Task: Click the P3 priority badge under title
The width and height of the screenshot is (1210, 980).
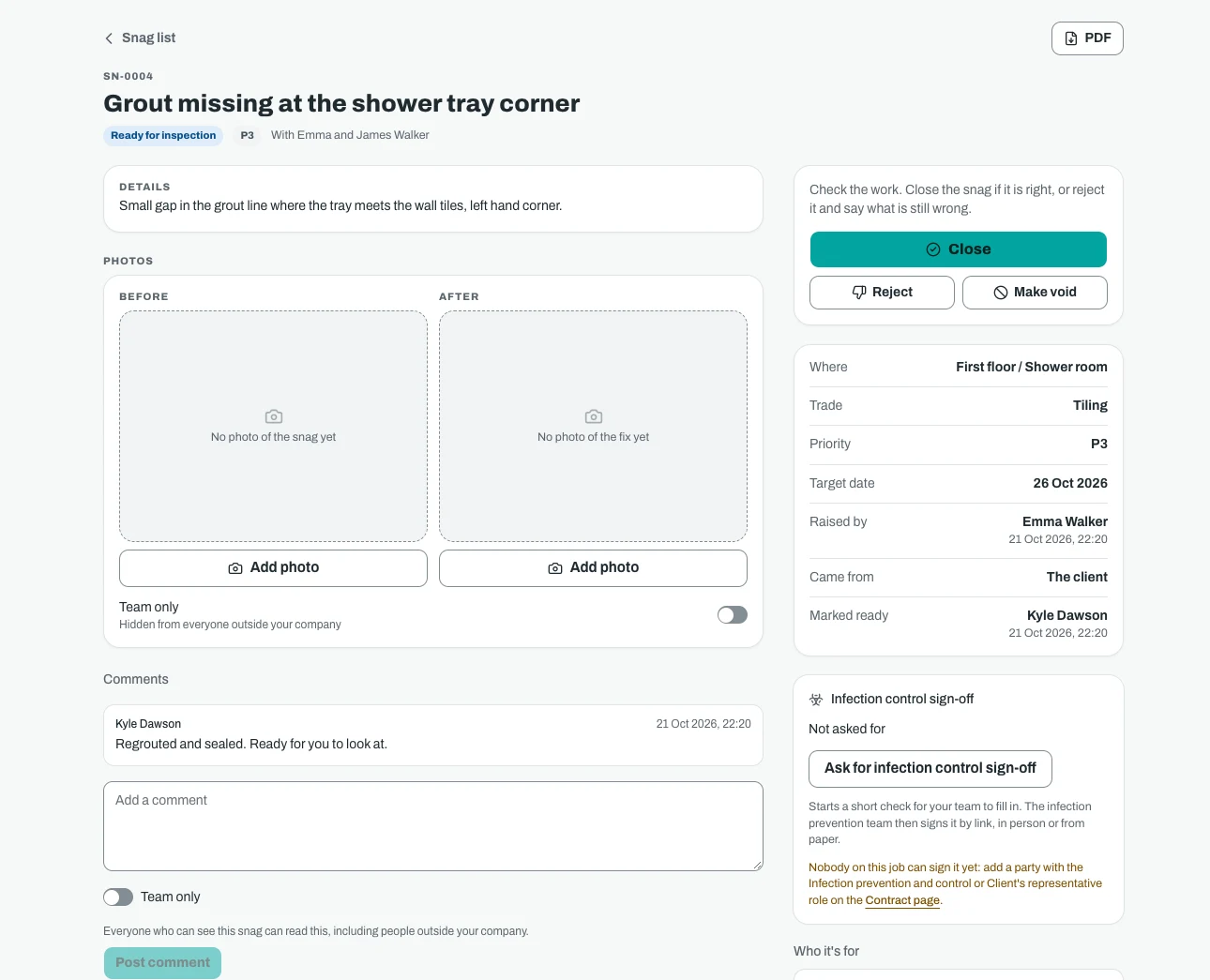Action: [x=248, y=136]
